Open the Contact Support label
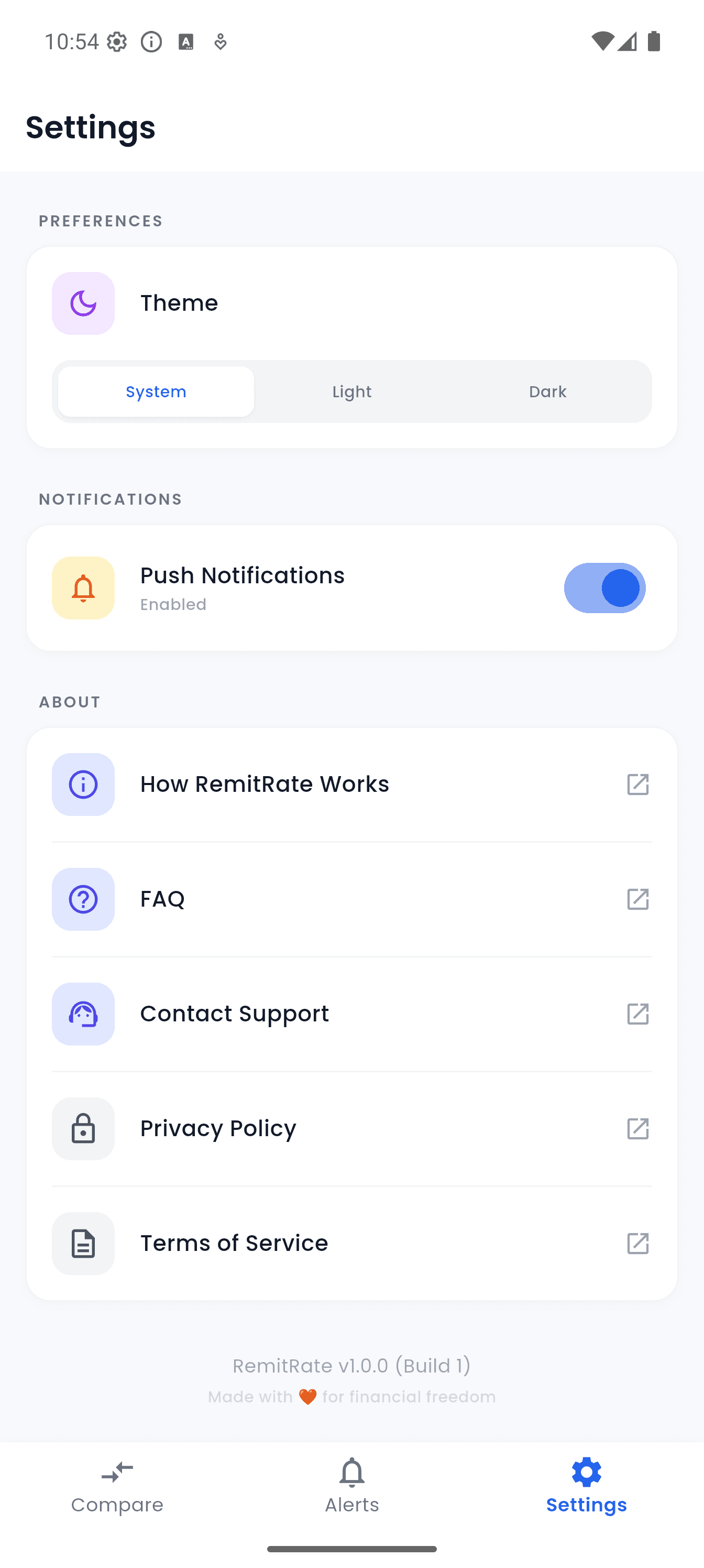This screenshot has width=704, height=1568. tap(234, 1014)
